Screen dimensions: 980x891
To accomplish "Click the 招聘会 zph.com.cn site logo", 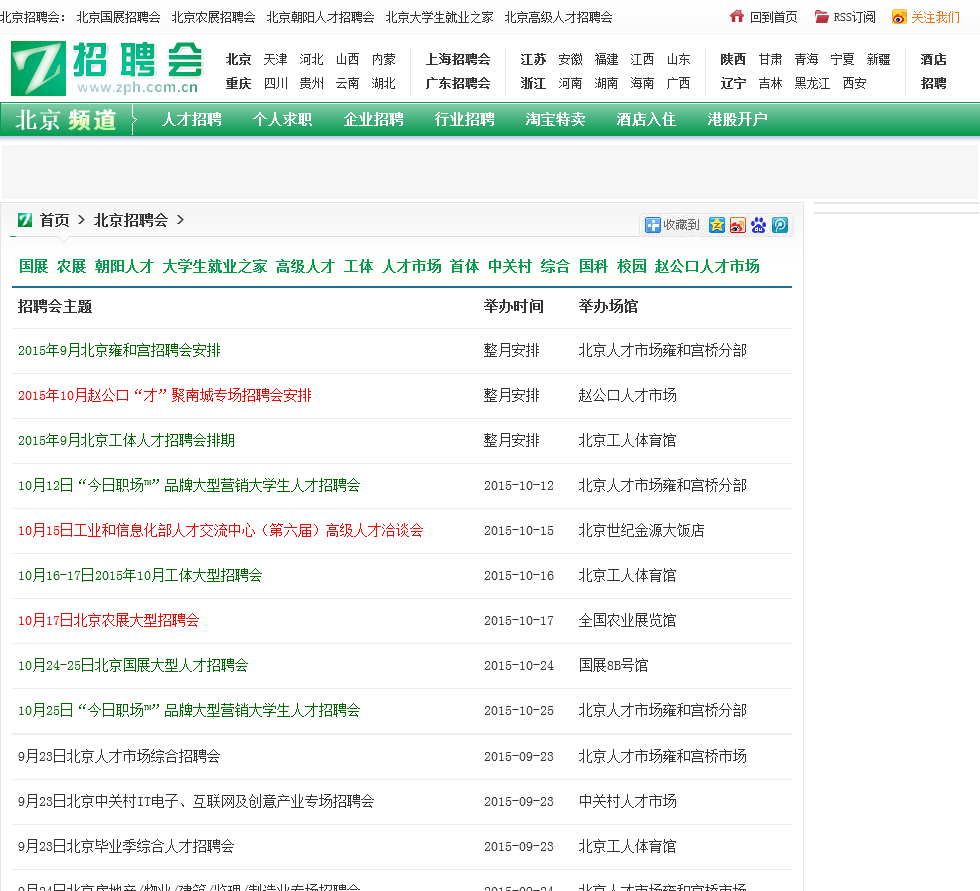I will 106,68.
